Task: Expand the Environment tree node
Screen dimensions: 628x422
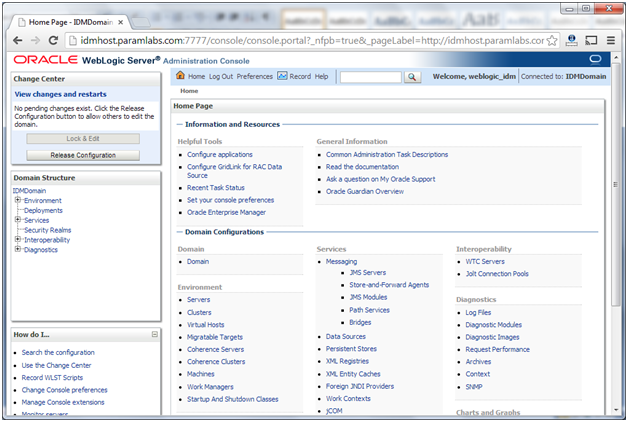Action: 18,200
